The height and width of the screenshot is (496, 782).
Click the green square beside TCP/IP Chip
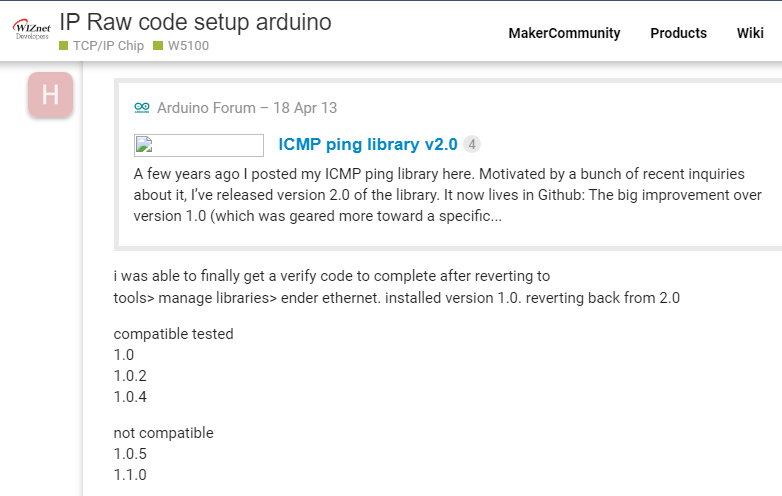[63, 46]
